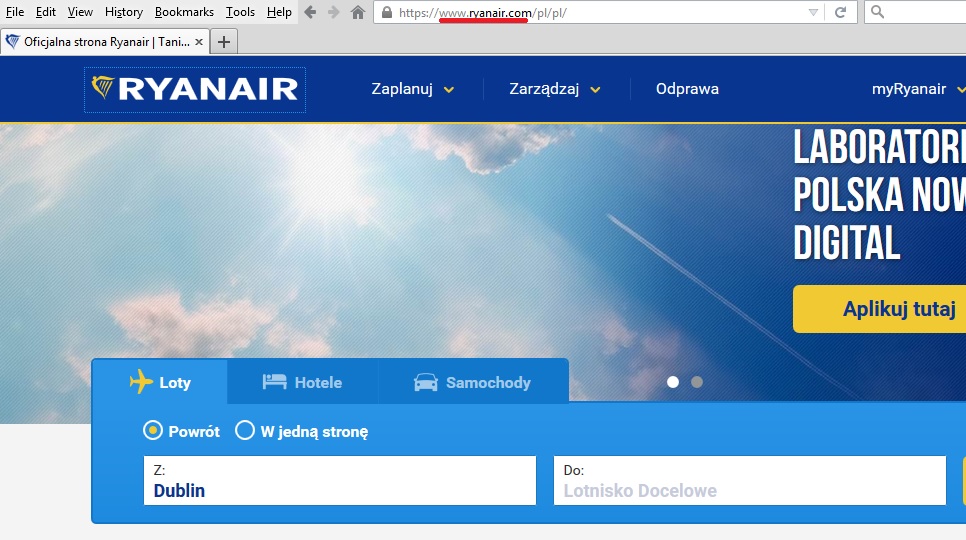Open the Bookmarks menu
Screen dimensions: 966x540
(x=184, y=12)
